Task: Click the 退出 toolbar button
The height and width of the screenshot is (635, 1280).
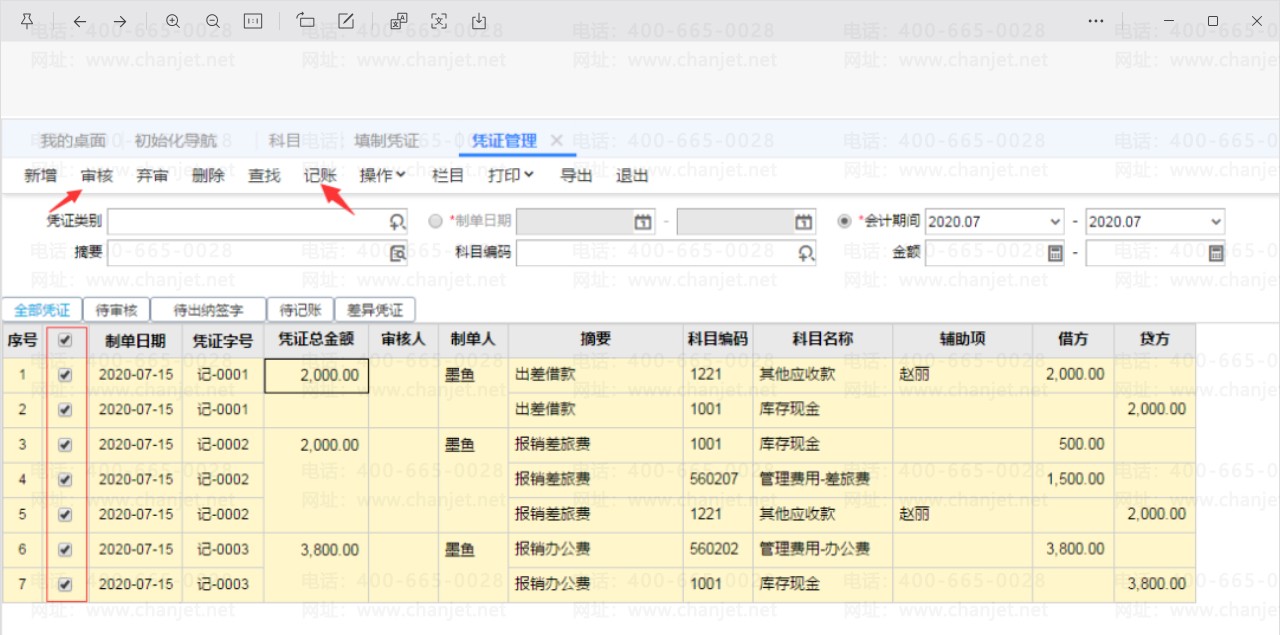Action: [x=632, y=176]
